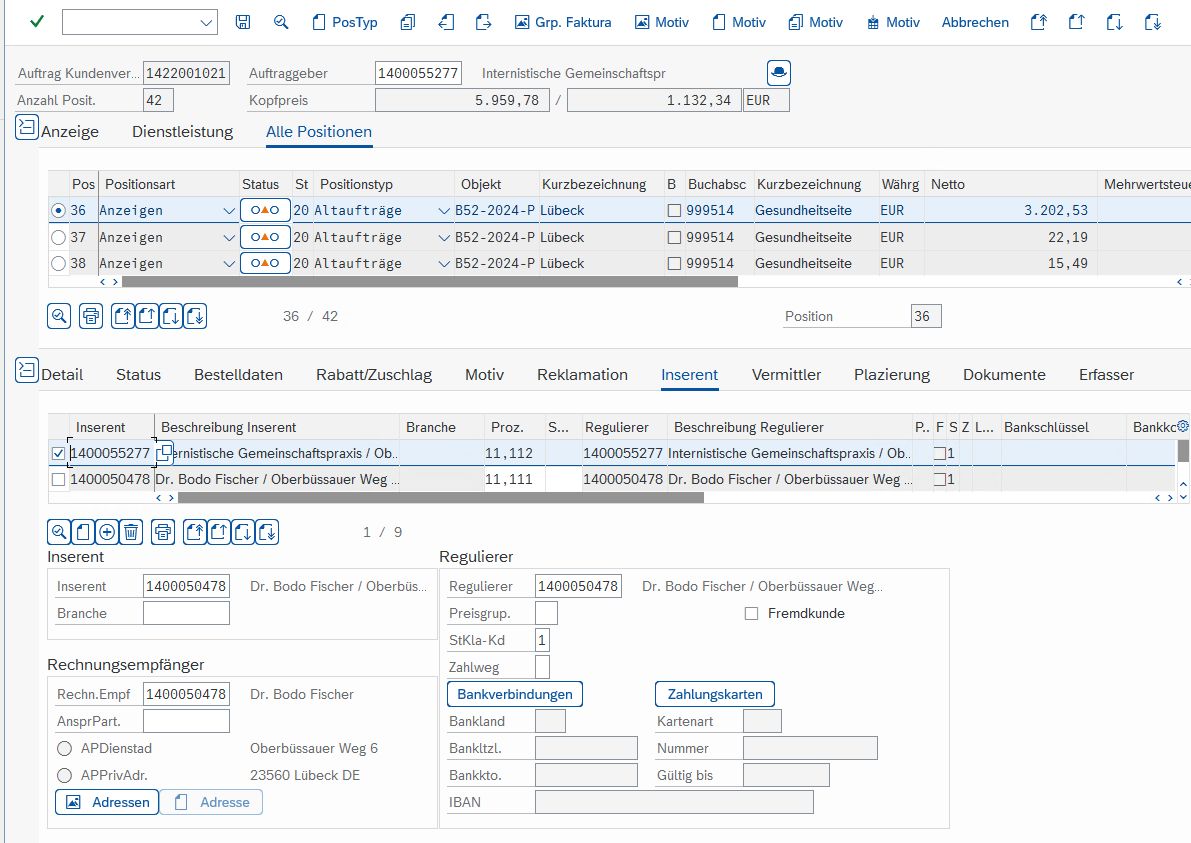1191x843 pixels.
Task: Toggle checkbox for Inserent row 1400050478
Action: [58, 480]
